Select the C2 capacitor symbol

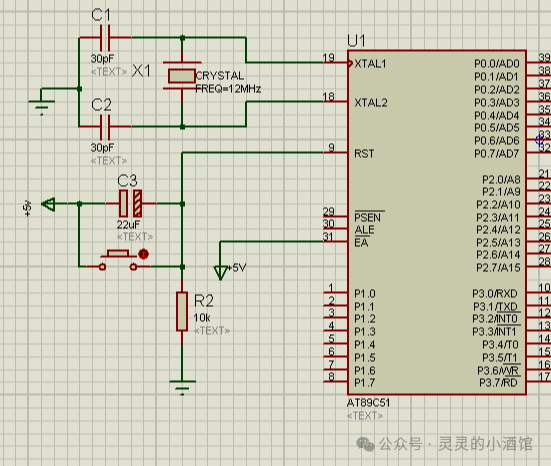105,127
